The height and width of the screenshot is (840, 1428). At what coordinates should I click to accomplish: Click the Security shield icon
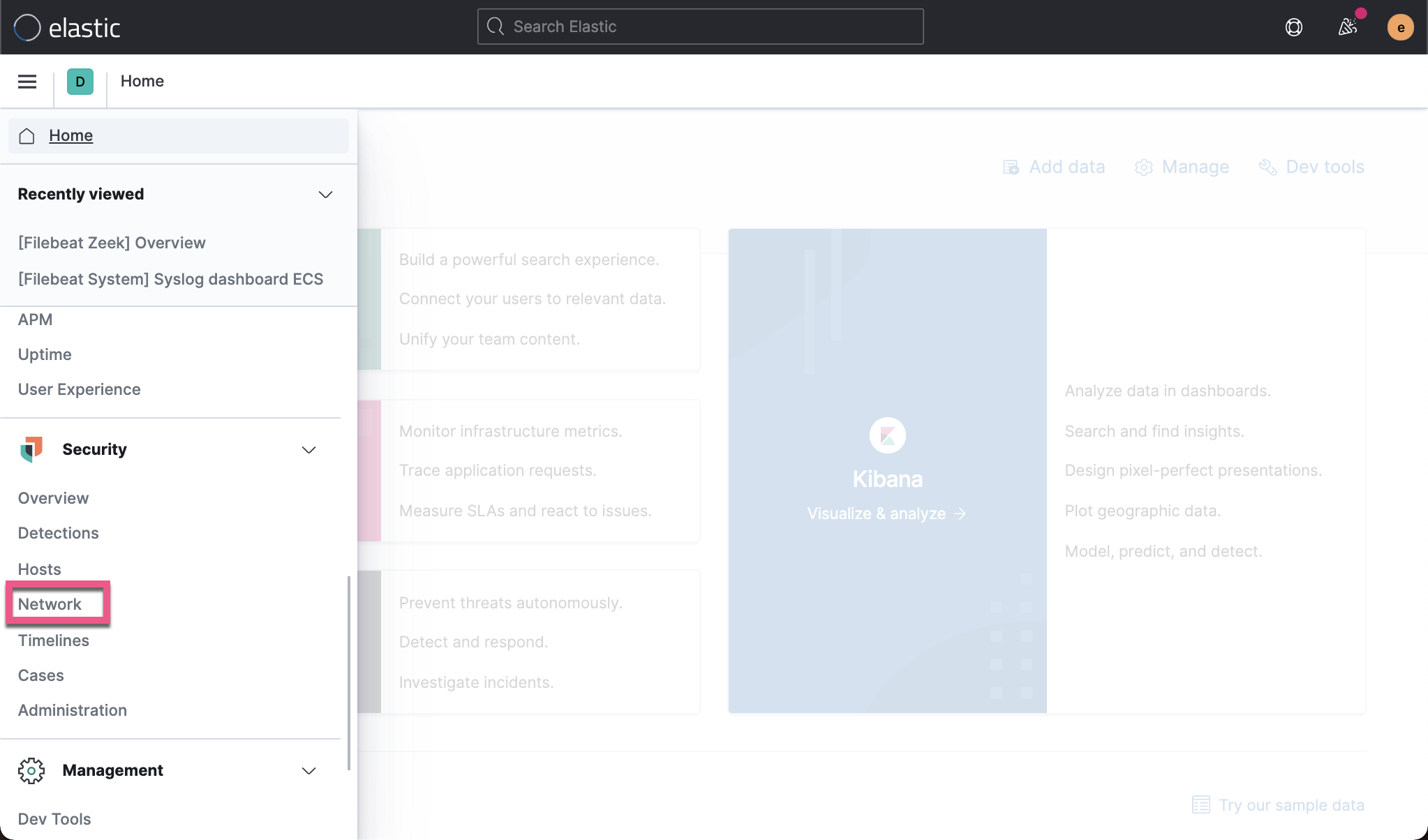tap(31, 449)
